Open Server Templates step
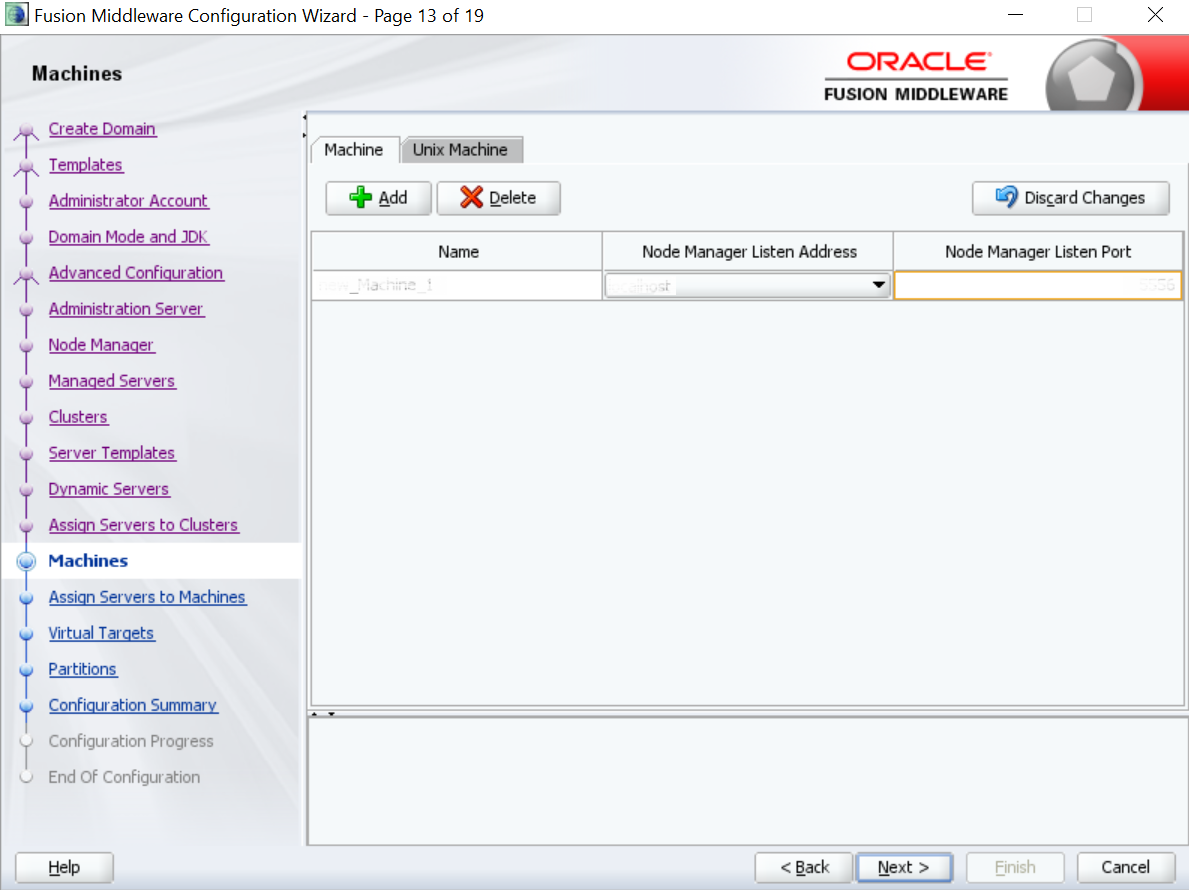Viewport: 1189px width, 890px height. (x=111, y=453)
